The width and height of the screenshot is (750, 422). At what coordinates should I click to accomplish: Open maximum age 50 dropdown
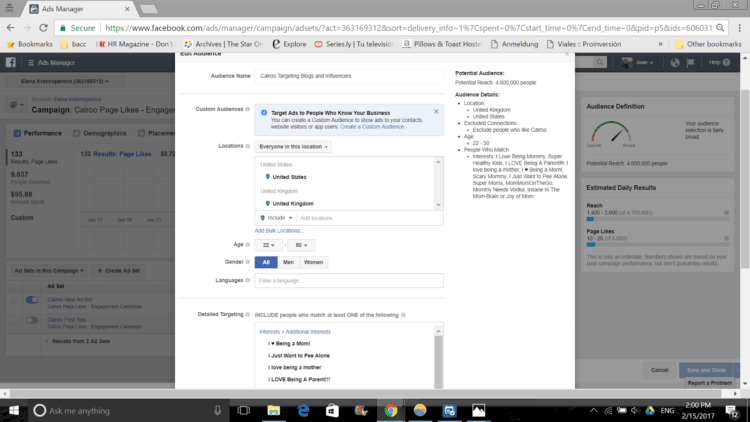[x=301, y=245]
